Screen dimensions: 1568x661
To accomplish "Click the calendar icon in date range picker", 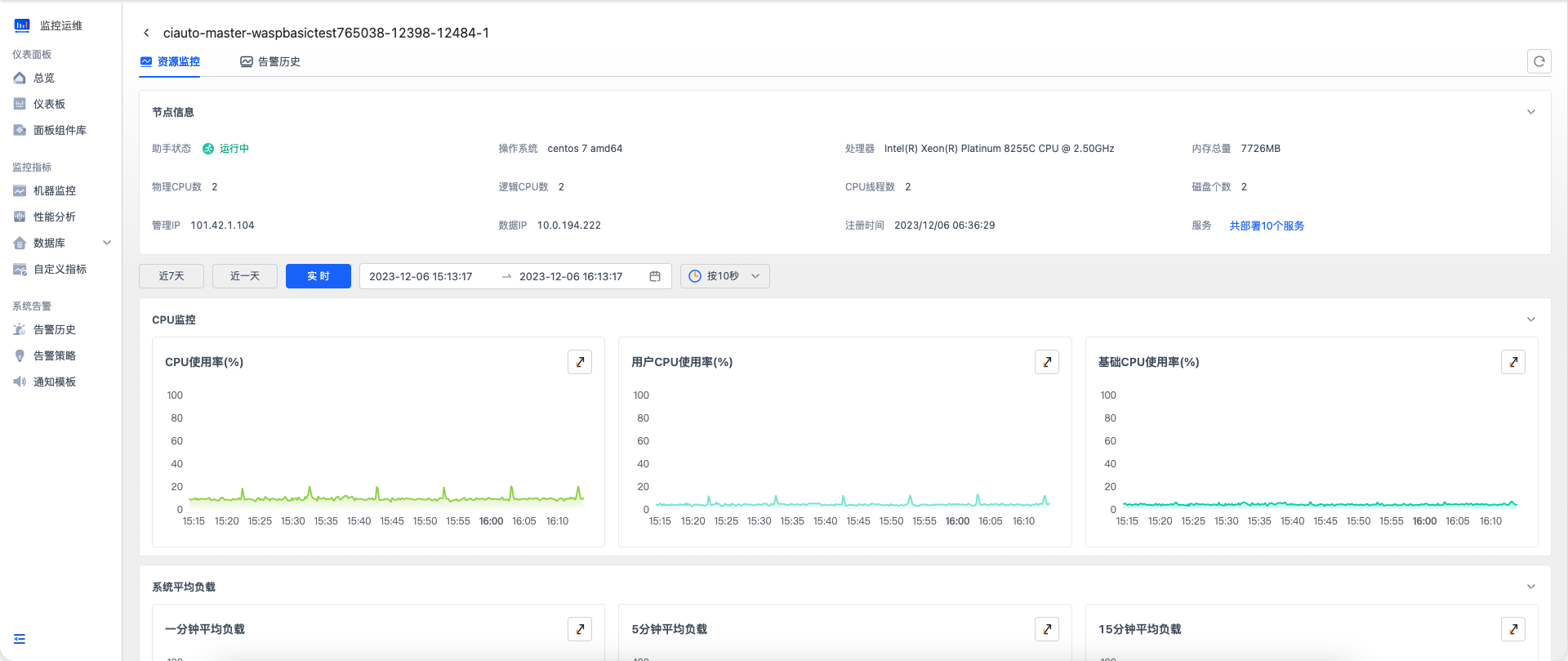I will click(x=655, y=276).
